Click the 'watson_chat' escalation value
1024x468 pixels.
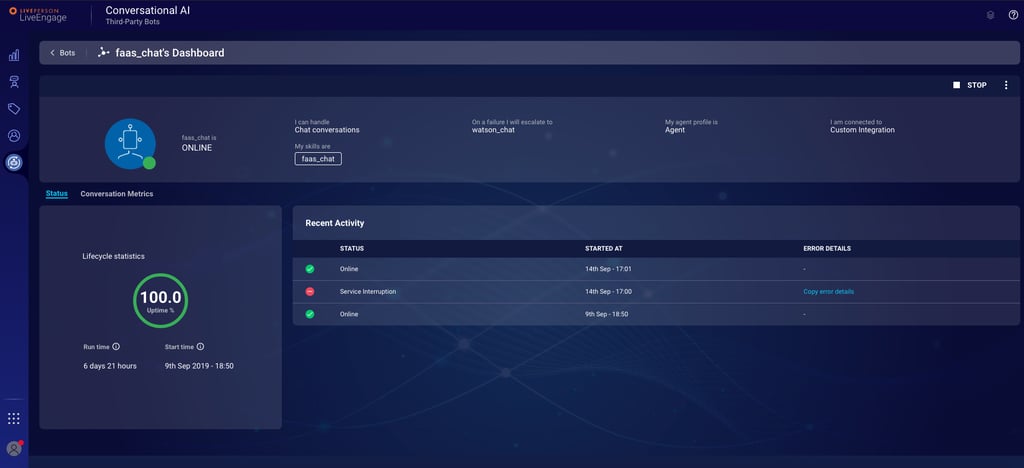pyautogui.click(x=493, y=130)
